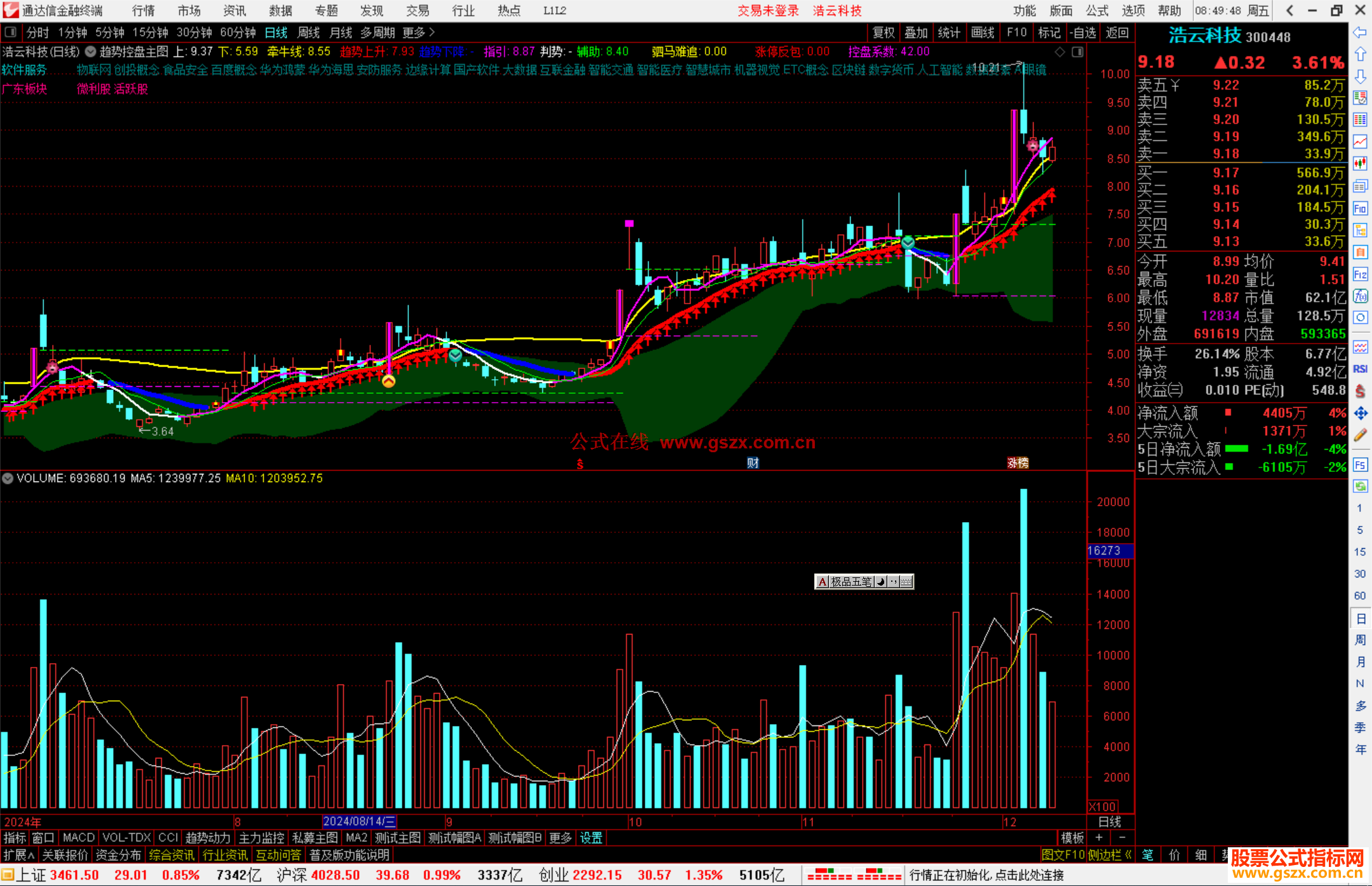Open the 指标 indicator menu
This screenshot has height=886, width=1372.
(15, 838)
